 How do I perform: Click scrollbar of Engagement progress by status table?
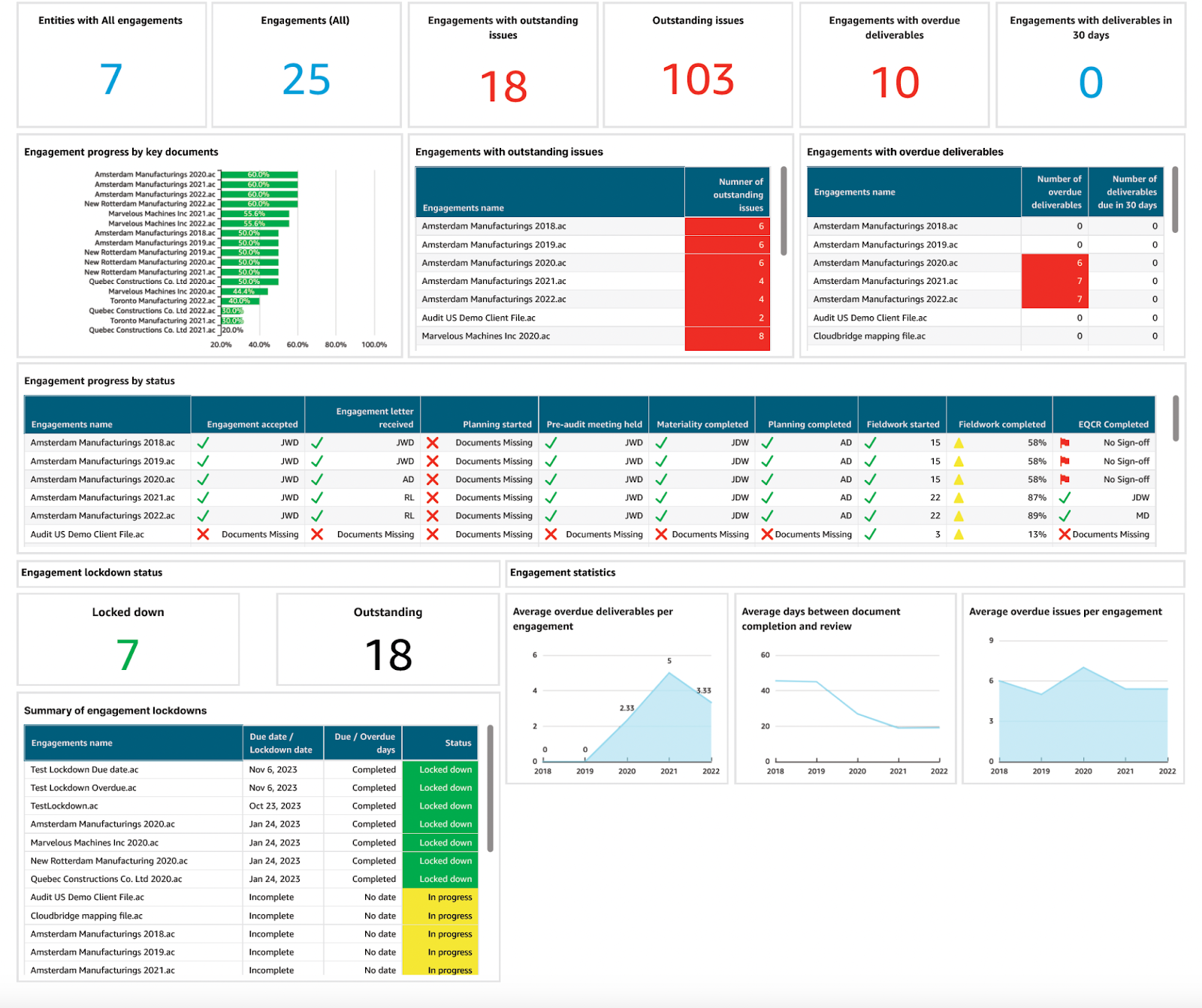(1176, 418)
